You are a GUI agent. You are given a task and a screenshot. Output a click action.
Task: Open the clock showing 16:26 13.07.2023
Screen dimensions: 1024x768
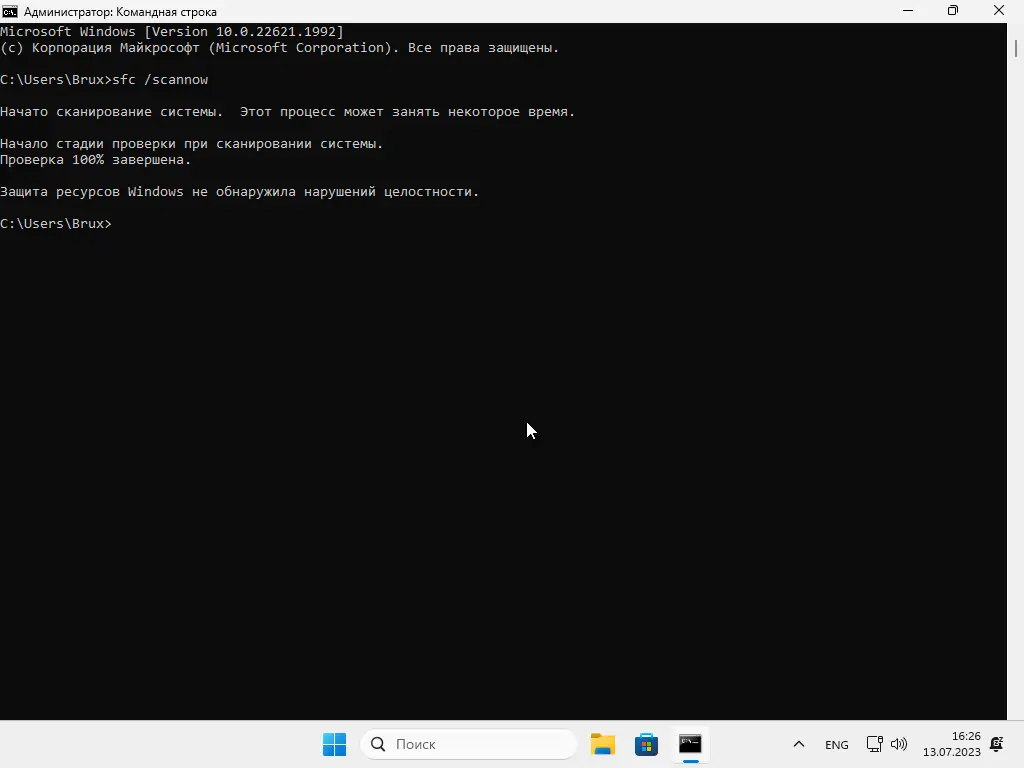pyautogui.click(x=952, y=744)
